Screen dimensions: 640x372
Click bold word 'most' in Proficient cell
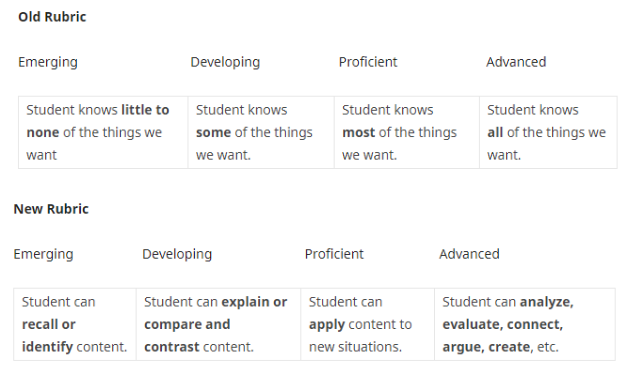(x=358, y=133)
